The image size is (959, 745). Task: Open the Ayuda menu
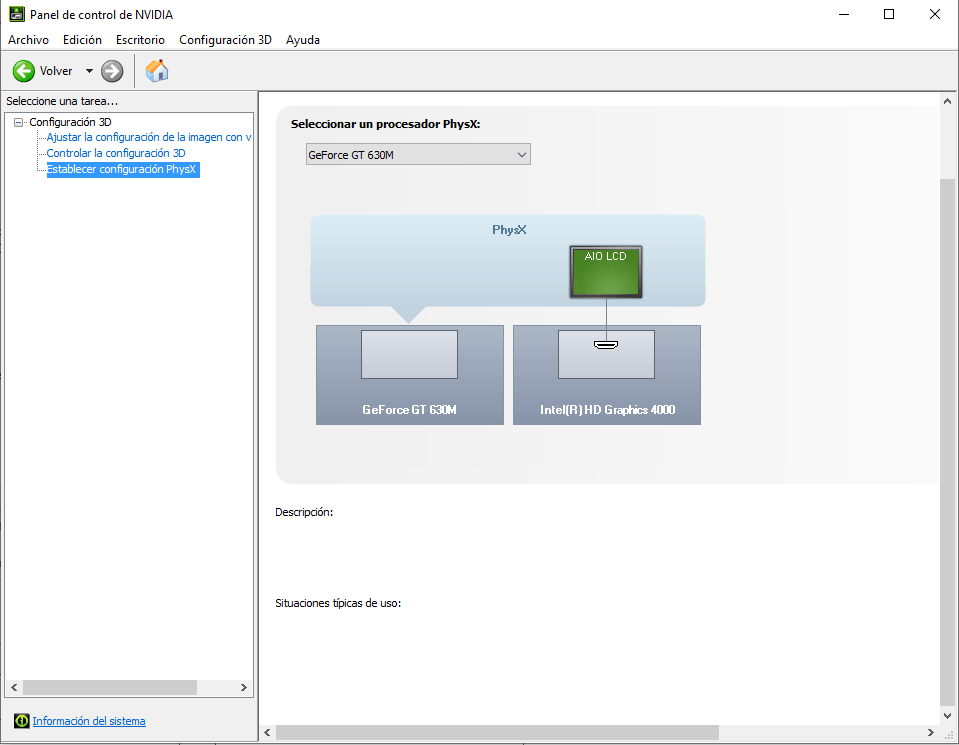tap(303, 40)
